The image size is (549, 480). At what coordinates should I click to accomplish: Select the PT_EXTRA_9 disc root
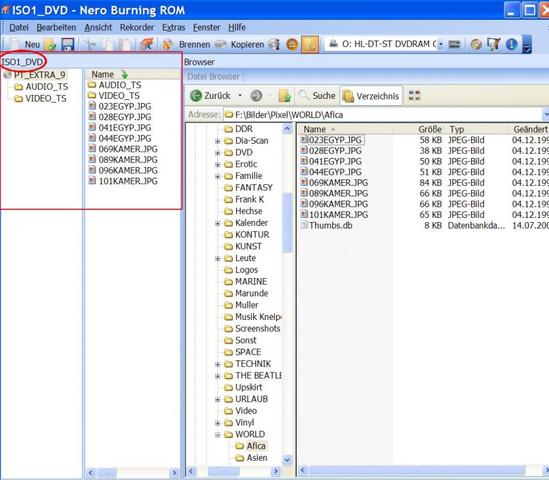[35, 75]
